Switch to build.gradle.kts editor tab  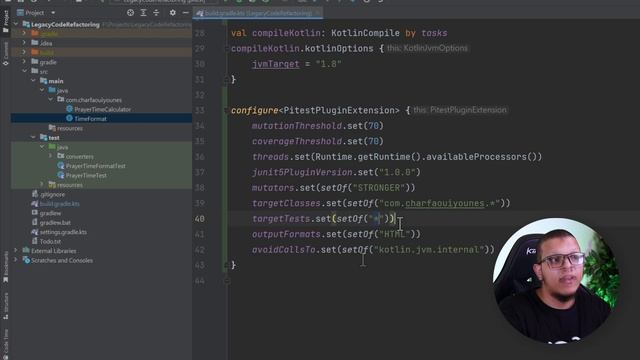click(257, 13)
